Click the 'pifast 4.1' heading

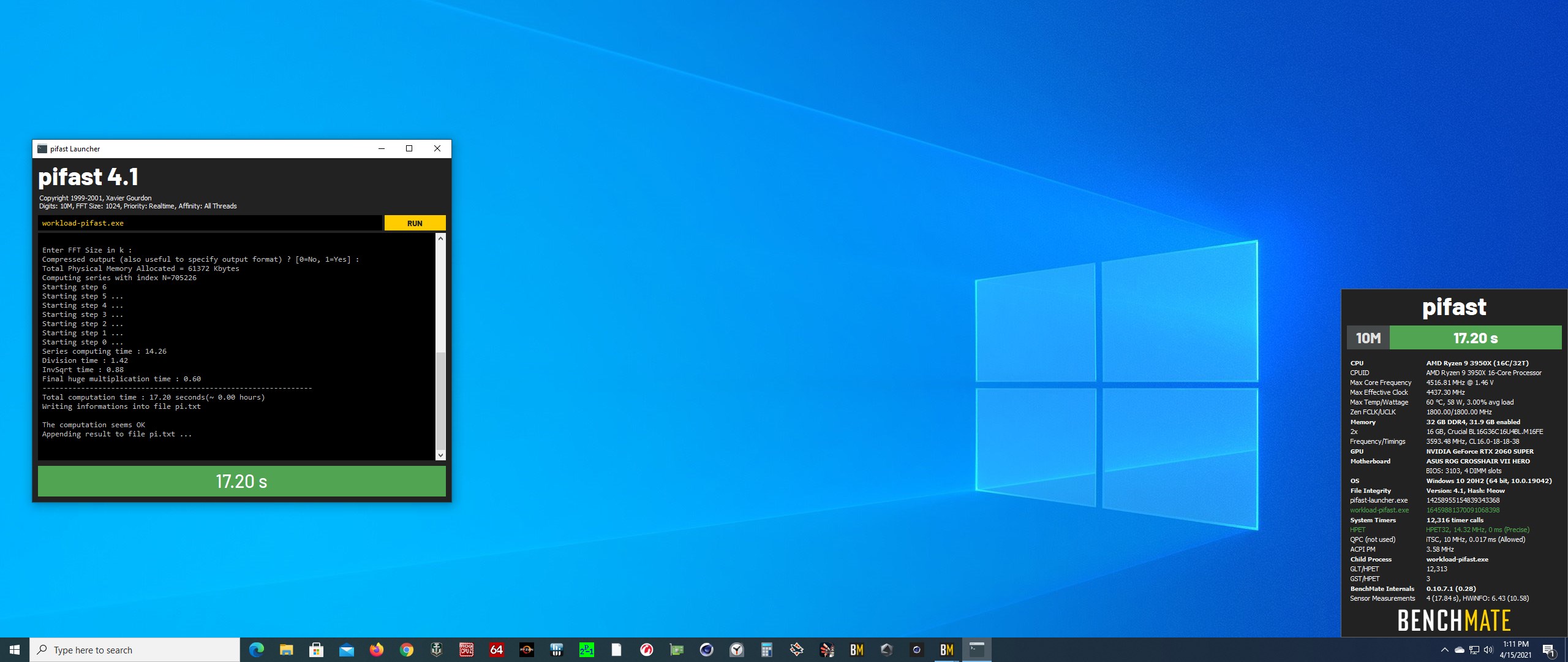coord(88,177)
